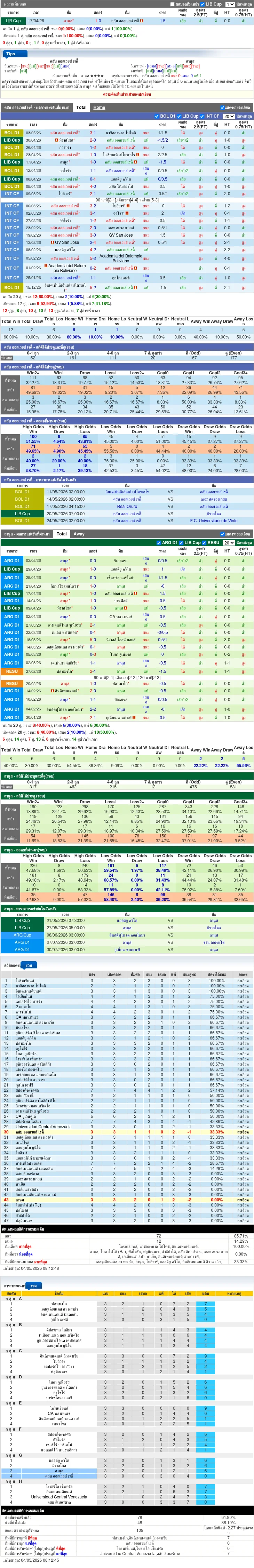Toggle the RESU league filter checkbox

[x=205, y=542]
